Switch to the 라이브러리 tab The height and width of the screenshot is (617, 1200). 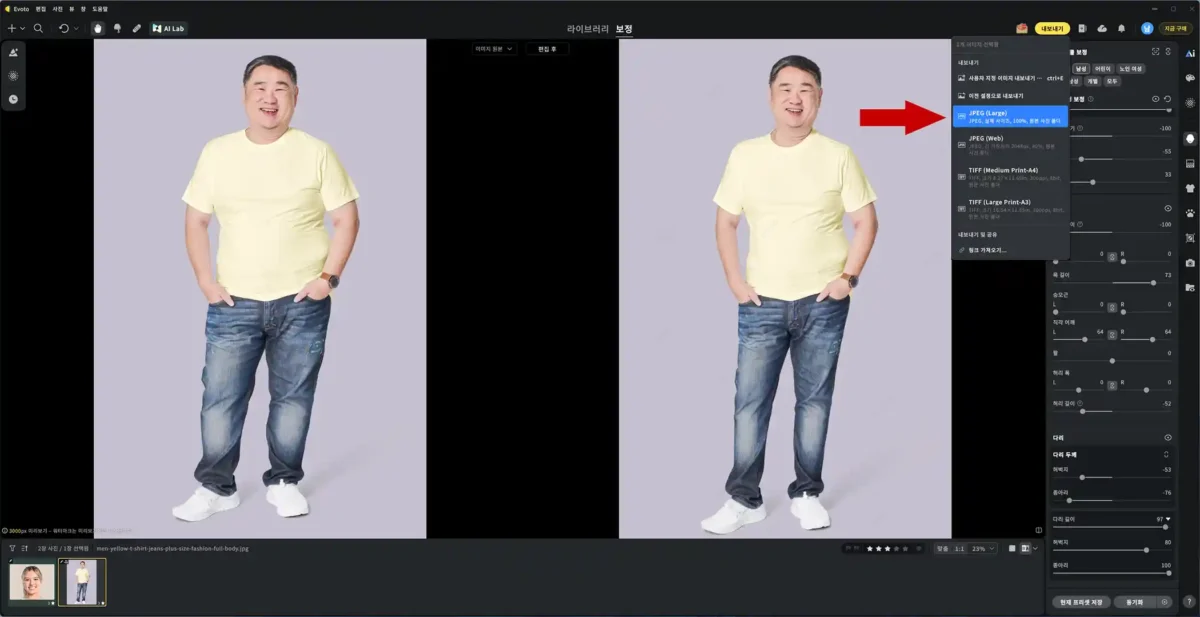(x=587, y=29)
